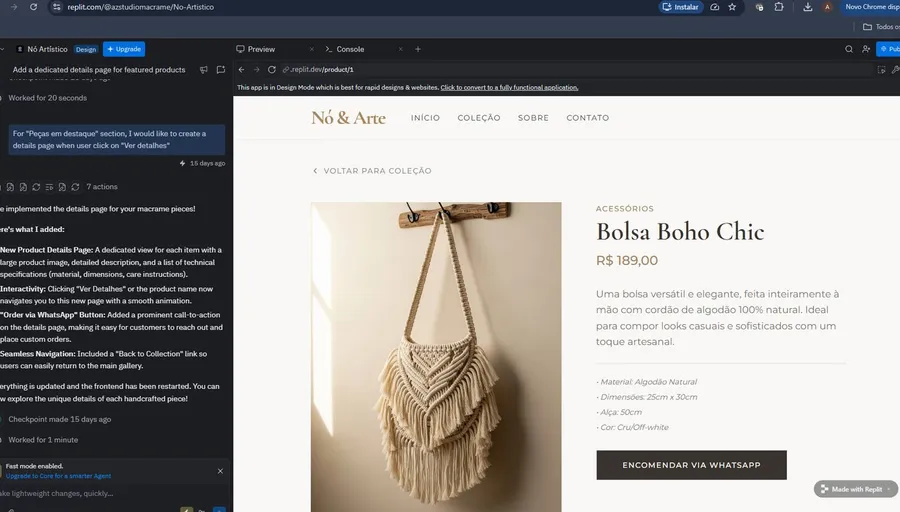This screenshot has width=900, height=512.
Task: Add a new tab with the plus icon
Action: click(418, 49)
